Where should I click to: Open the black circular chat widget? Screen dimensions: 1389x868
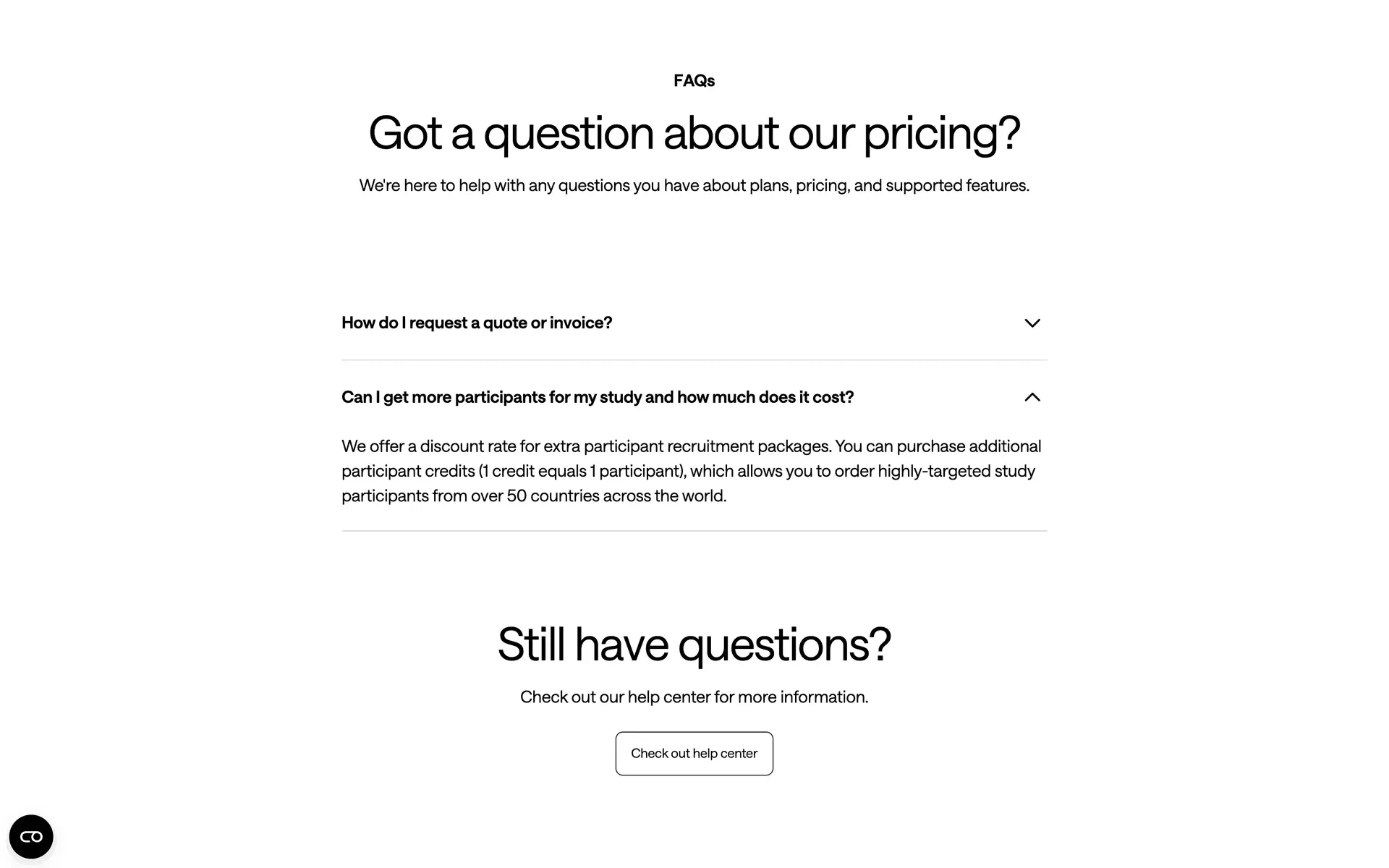click(x=31, y=837)
